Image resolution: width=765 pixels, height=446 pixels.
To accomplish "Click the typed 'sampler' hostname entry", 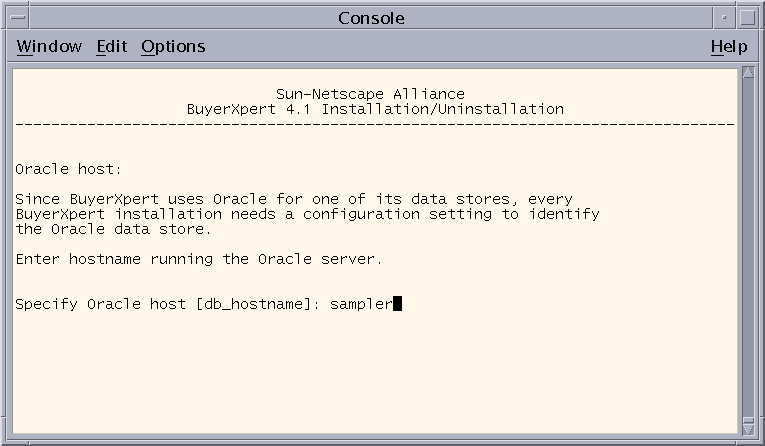I will coord(361,304).
